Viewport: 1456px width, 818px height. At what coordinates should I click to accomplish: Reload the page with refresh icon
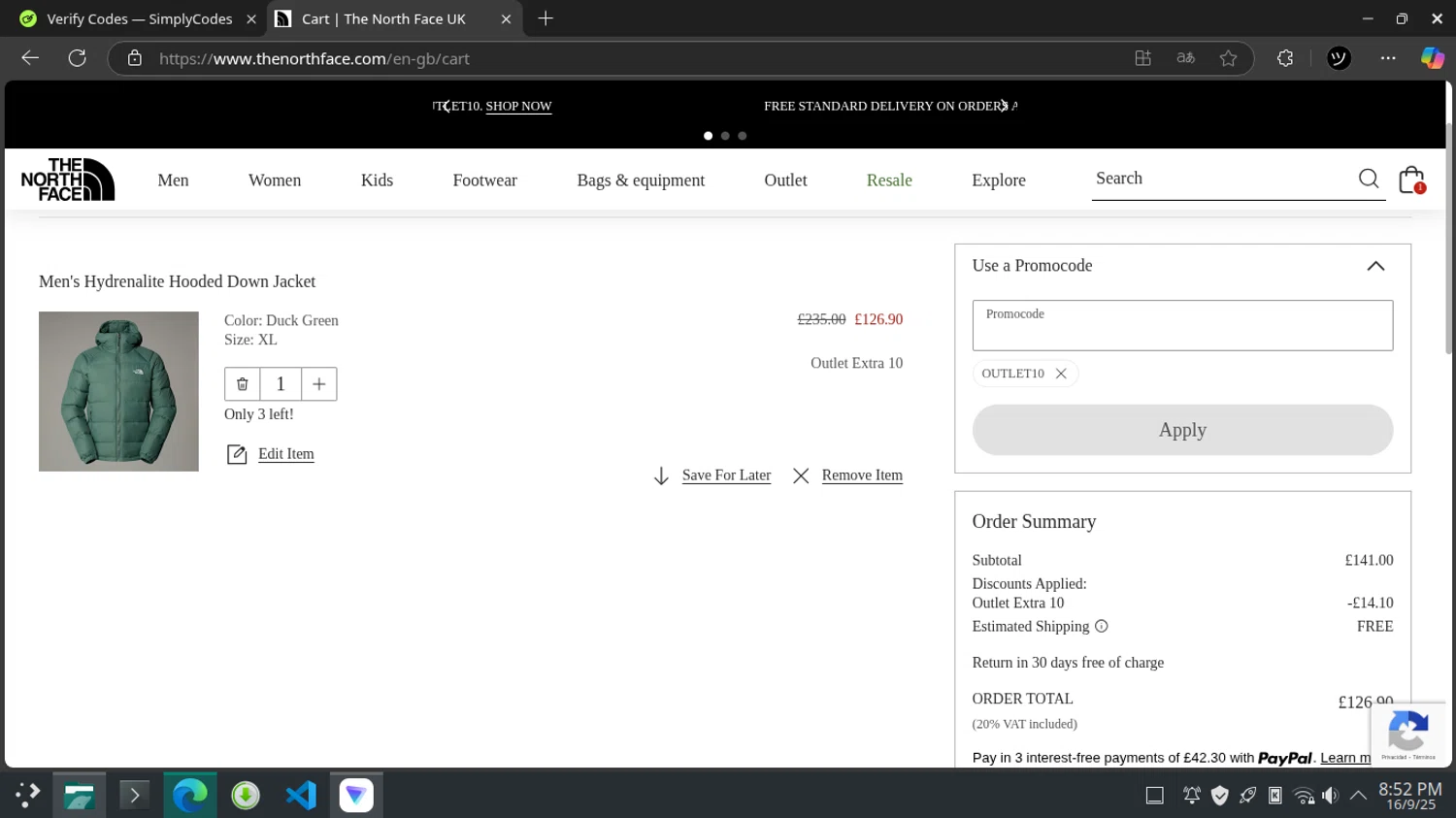click(x=78, y=58)
